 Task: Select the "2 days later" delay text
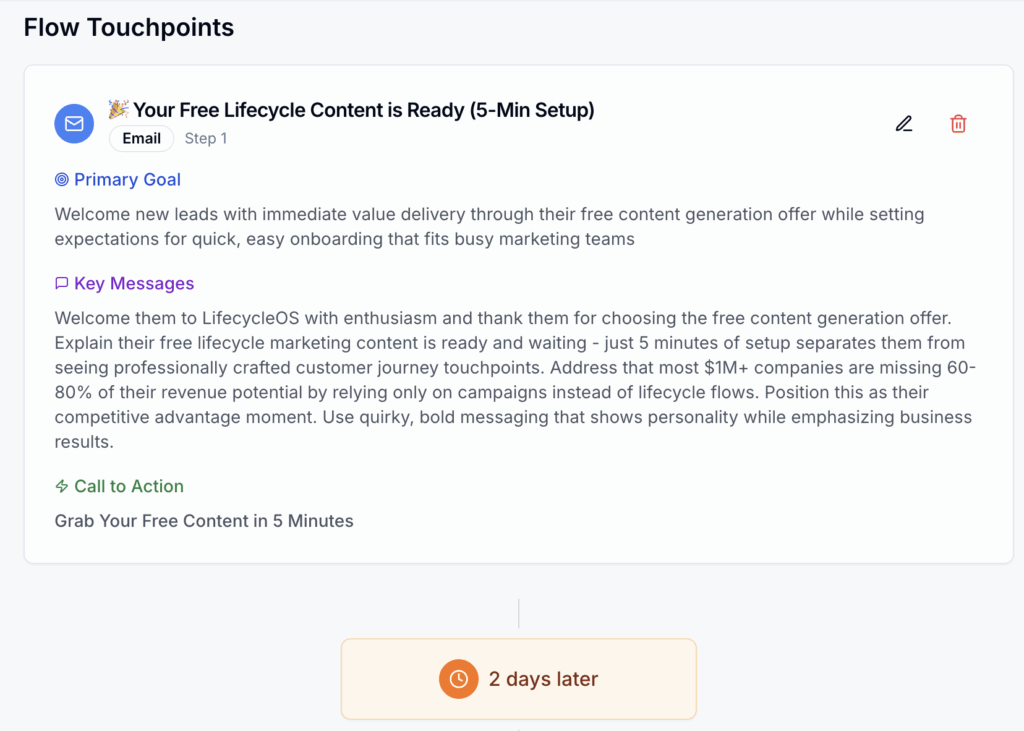click(543, 679)
